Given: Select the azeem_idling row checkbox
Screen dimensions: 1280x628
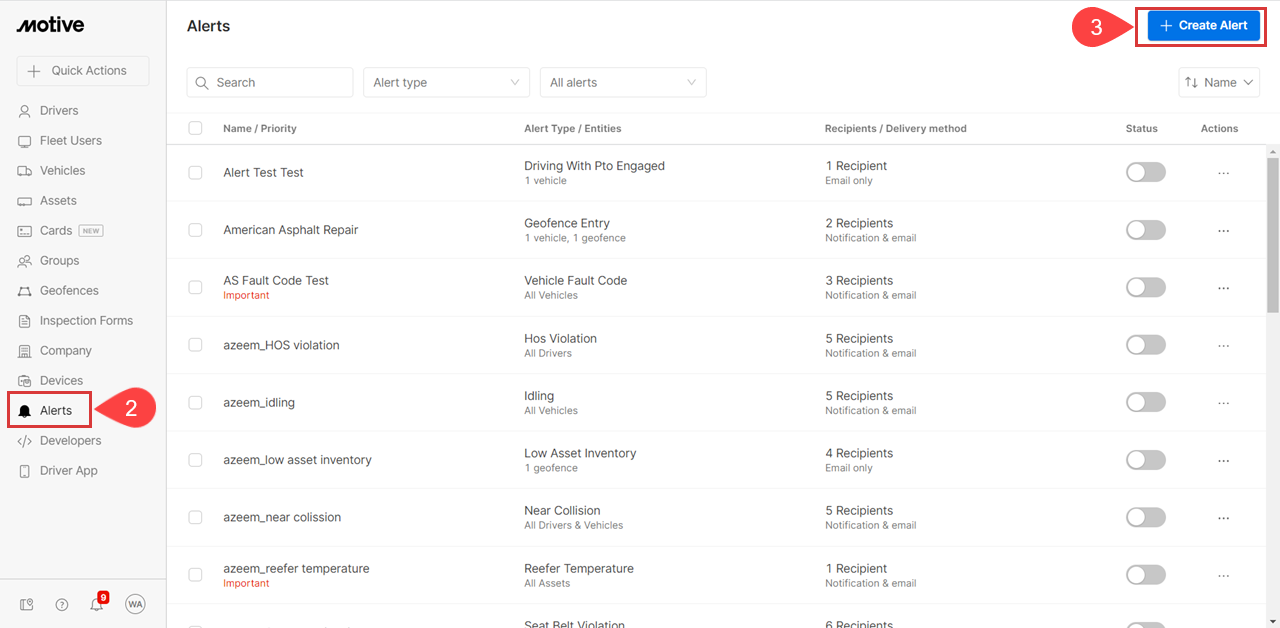Looking at the screenshot, I should 195,403.
